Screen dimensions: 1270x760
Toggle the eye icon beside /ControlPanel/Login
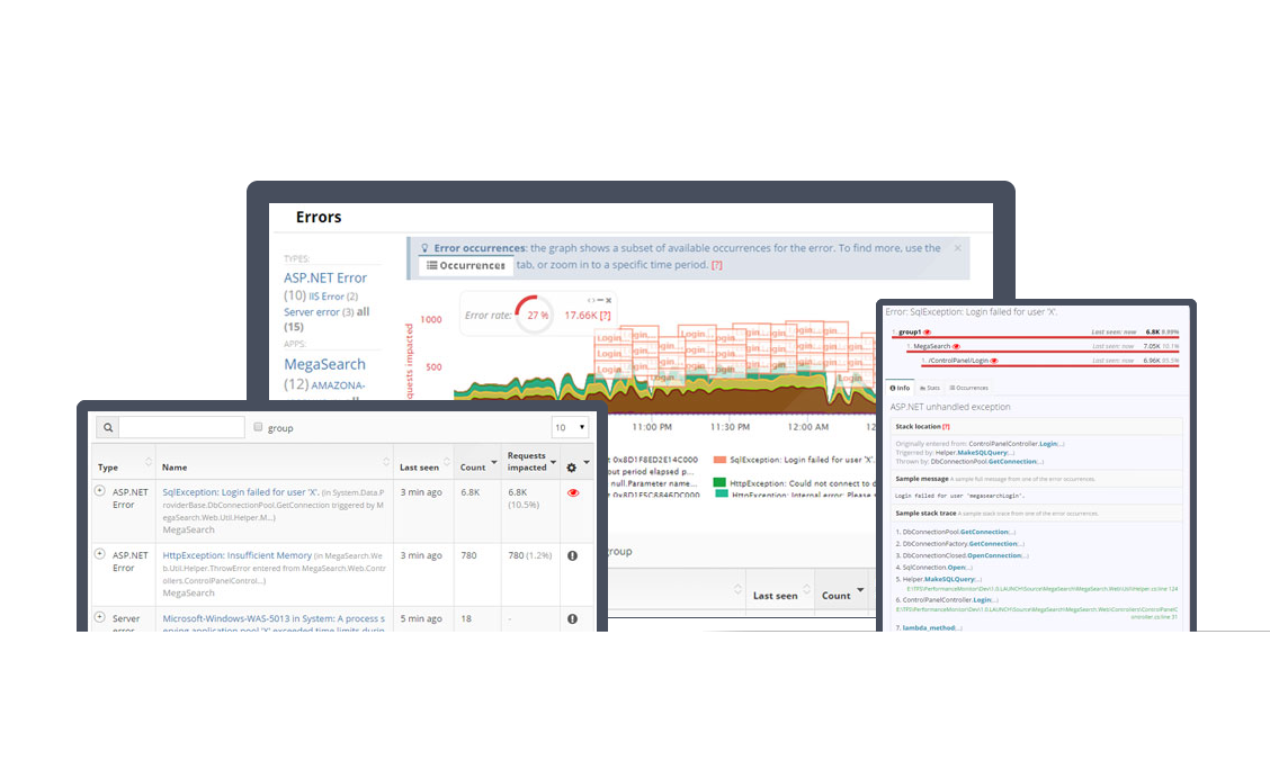click(995, 360)
